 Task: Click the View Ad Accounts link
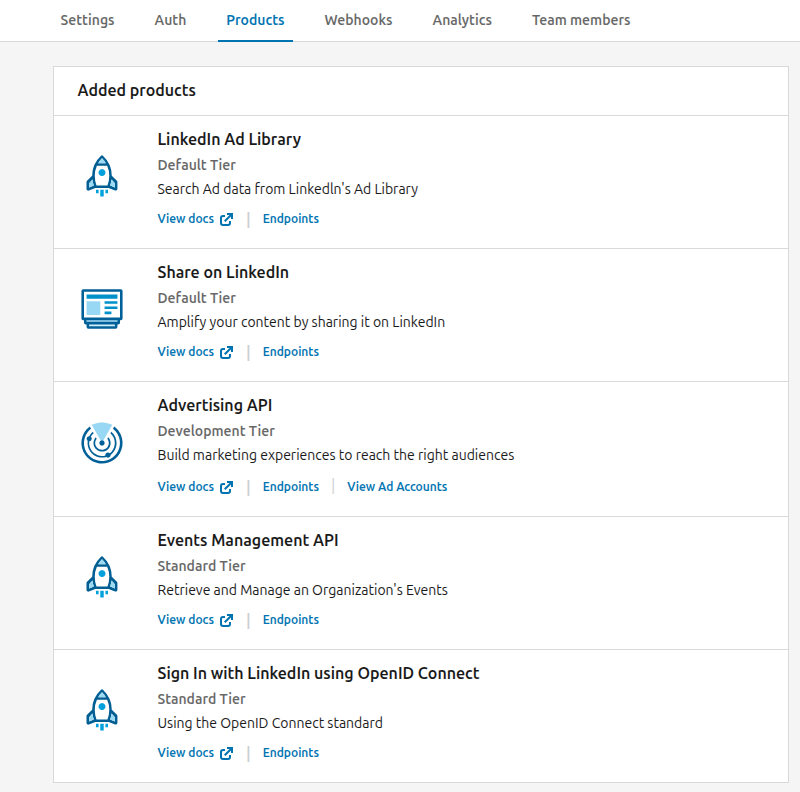tap(397, 486)
